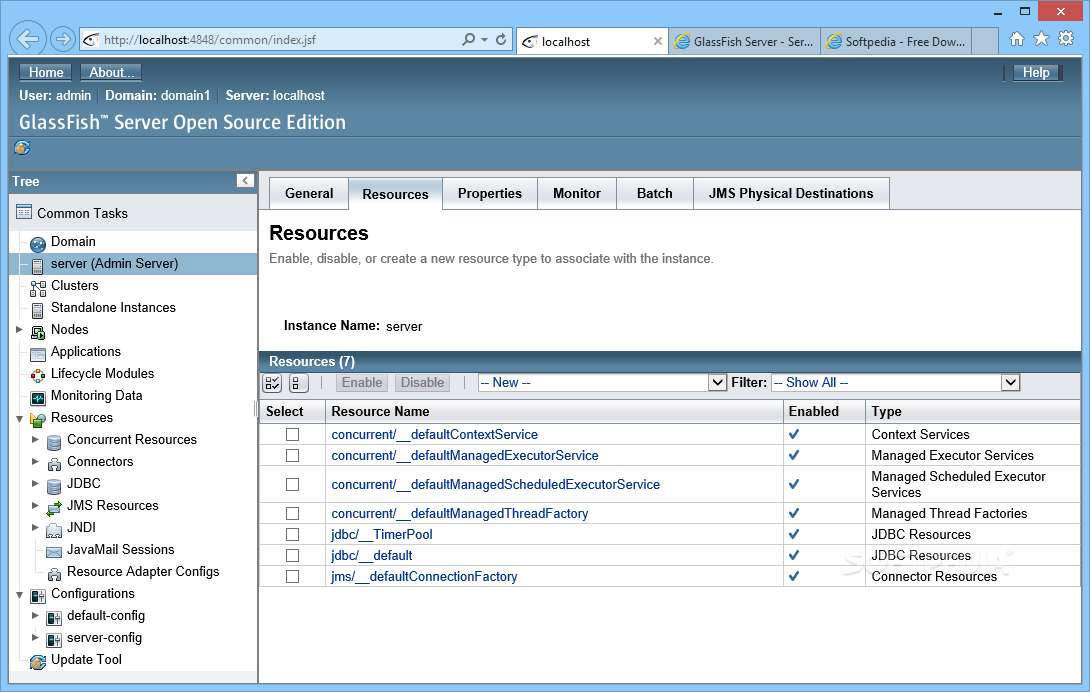The image size is (1090, 692).
Task: Open jms/__defaultConnectionFactory link
Action: 424,577
